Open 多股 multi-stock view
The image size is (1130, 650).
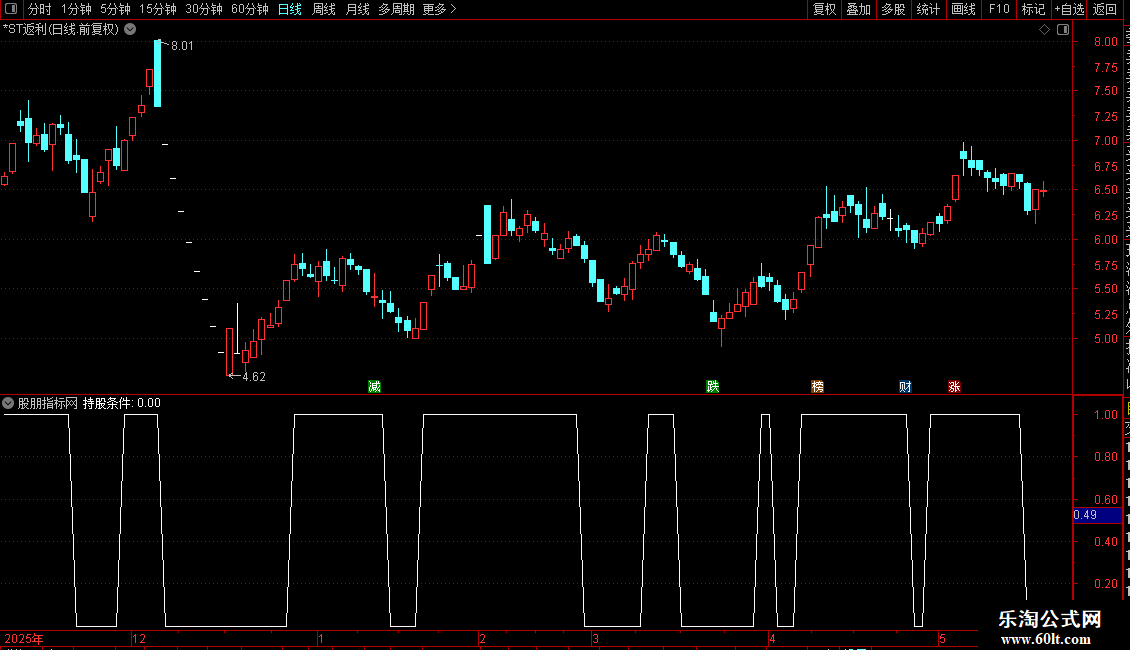[x=893, y=9]
